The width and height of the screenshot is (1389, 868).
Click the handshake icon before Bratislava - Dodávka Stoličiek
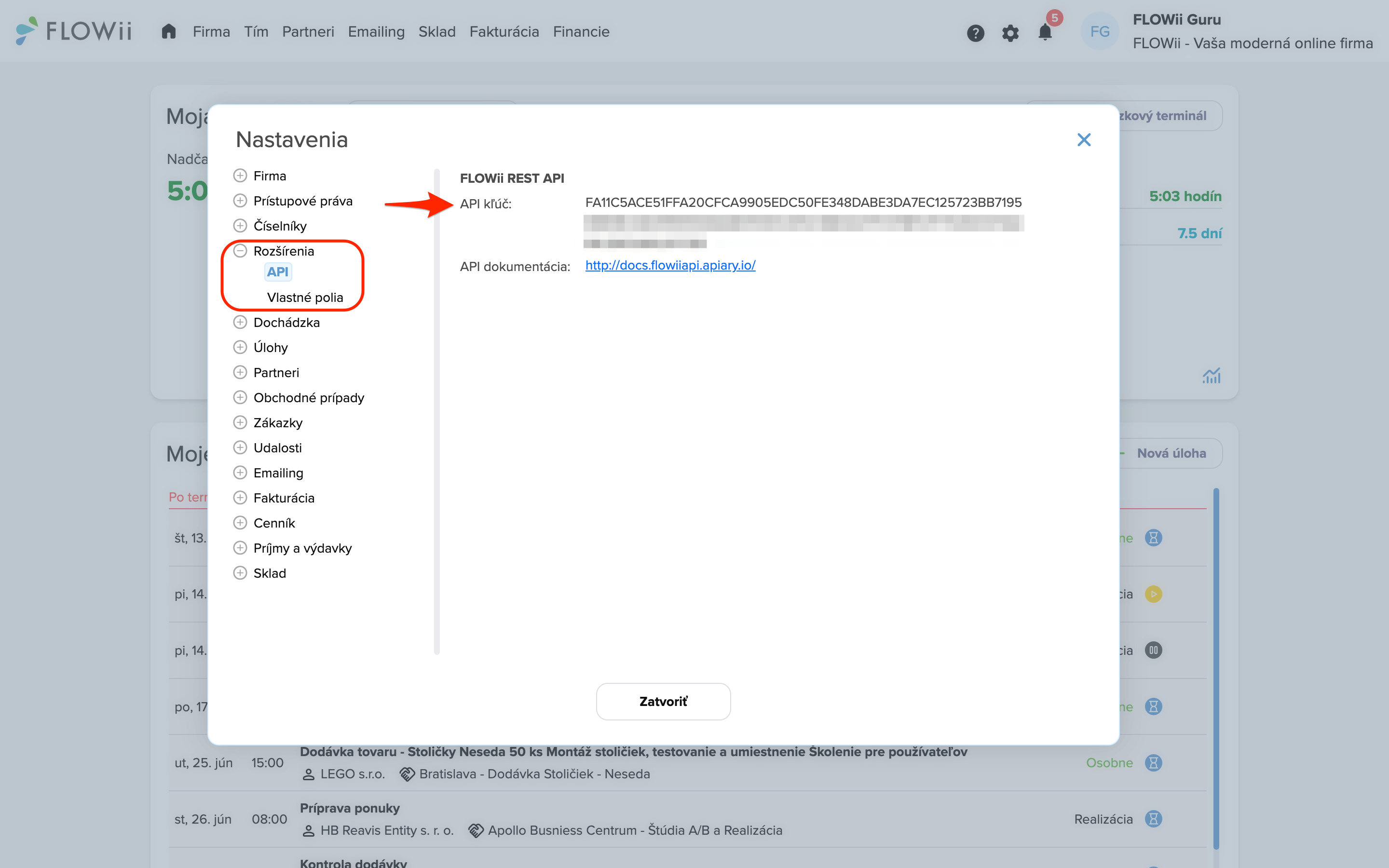click(x=407, y=774)
